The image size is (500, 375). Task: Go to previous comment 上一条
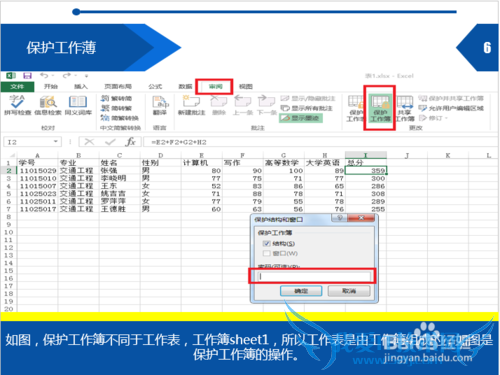pos(243,105)
